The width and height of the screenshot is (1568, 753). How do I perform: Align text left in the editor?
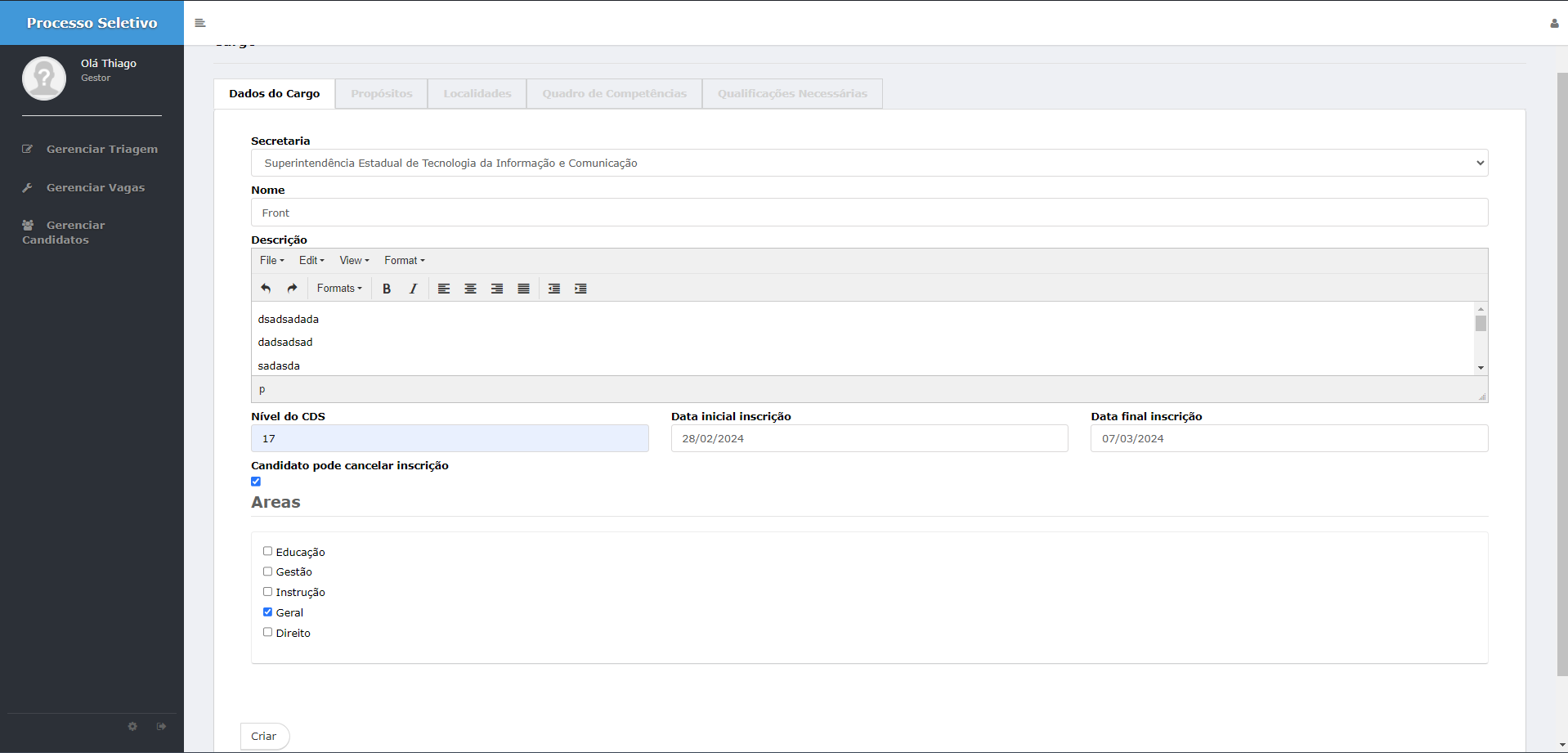[x=444, y=288]
